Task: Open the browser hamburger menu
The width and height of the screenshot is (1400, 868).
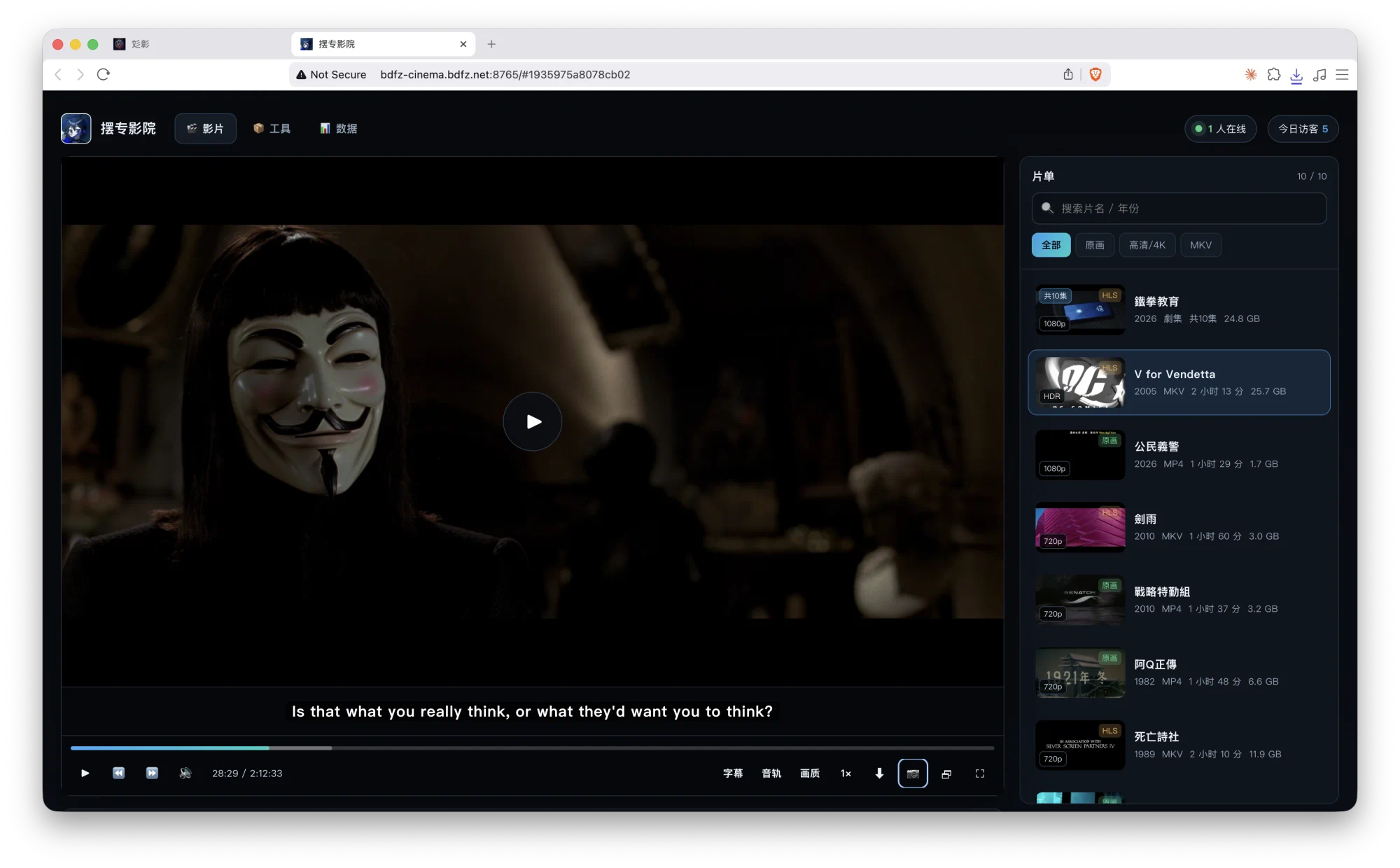Action: (1342, 75)
